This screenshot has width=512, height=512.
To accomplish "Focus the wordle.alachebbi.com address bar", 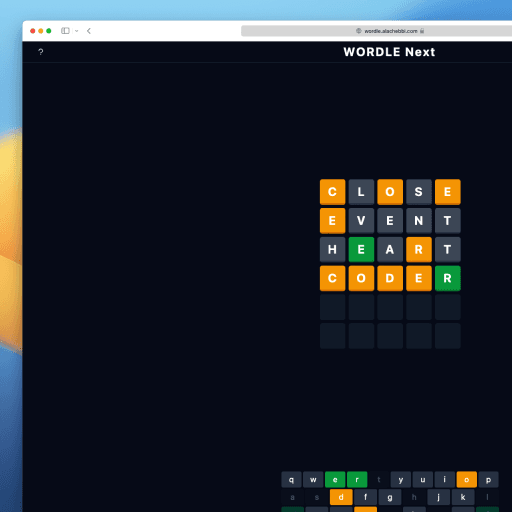I will (377, 31).
